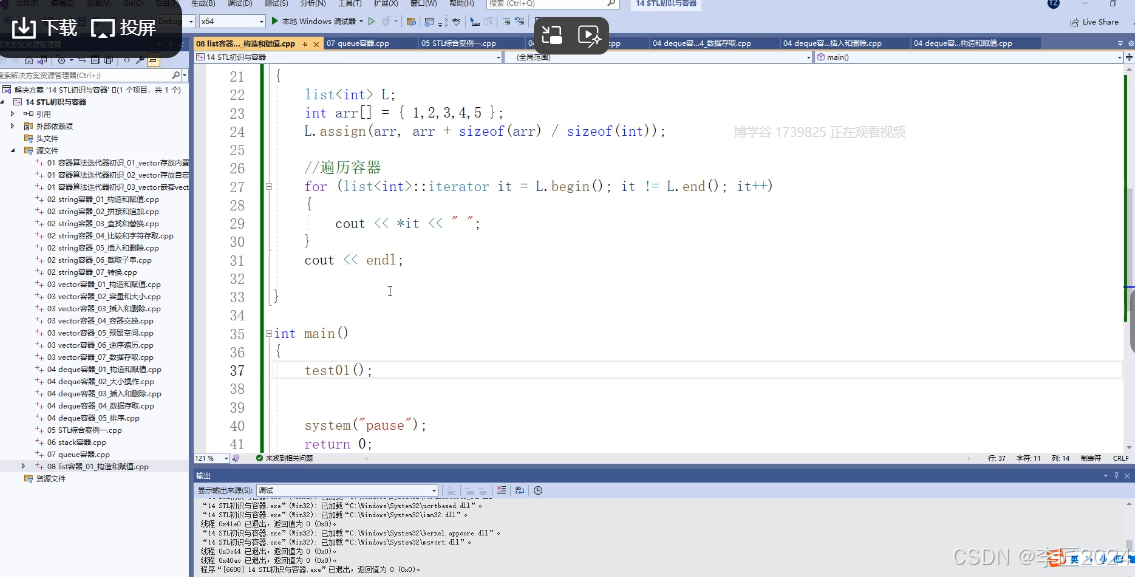Open the 工具(T) menu
Viewport: 1135px width, 577px height.
350,4
